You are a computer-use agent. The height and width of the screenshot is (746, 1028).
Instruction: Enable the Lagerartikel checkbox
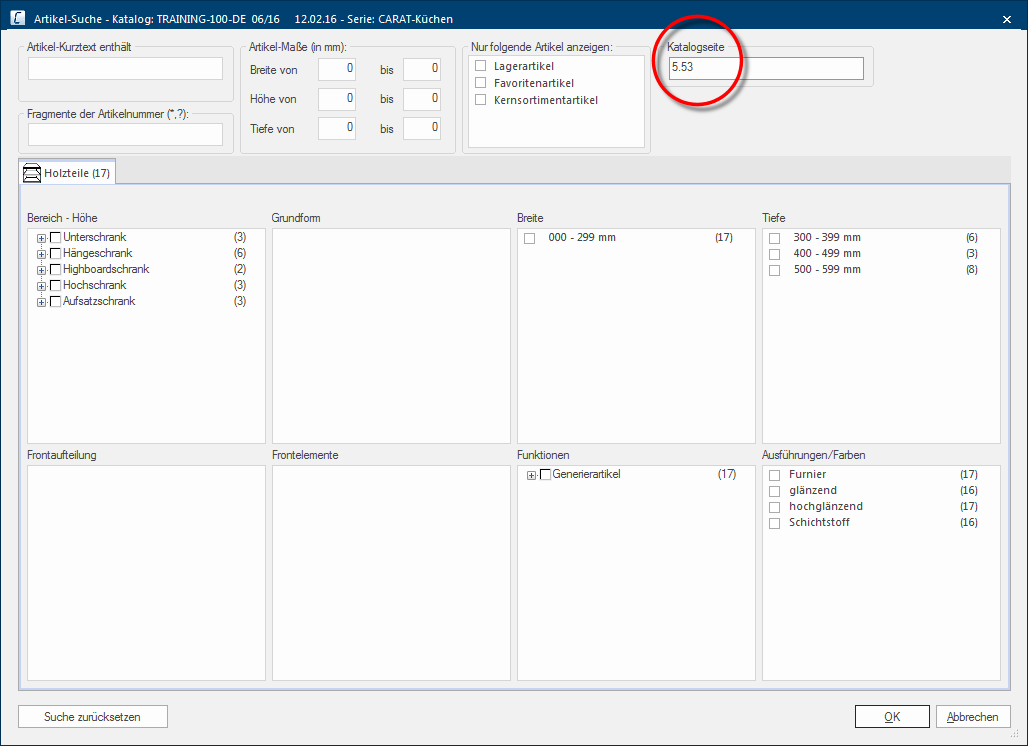pyautogui.click(x=481, y=66)
